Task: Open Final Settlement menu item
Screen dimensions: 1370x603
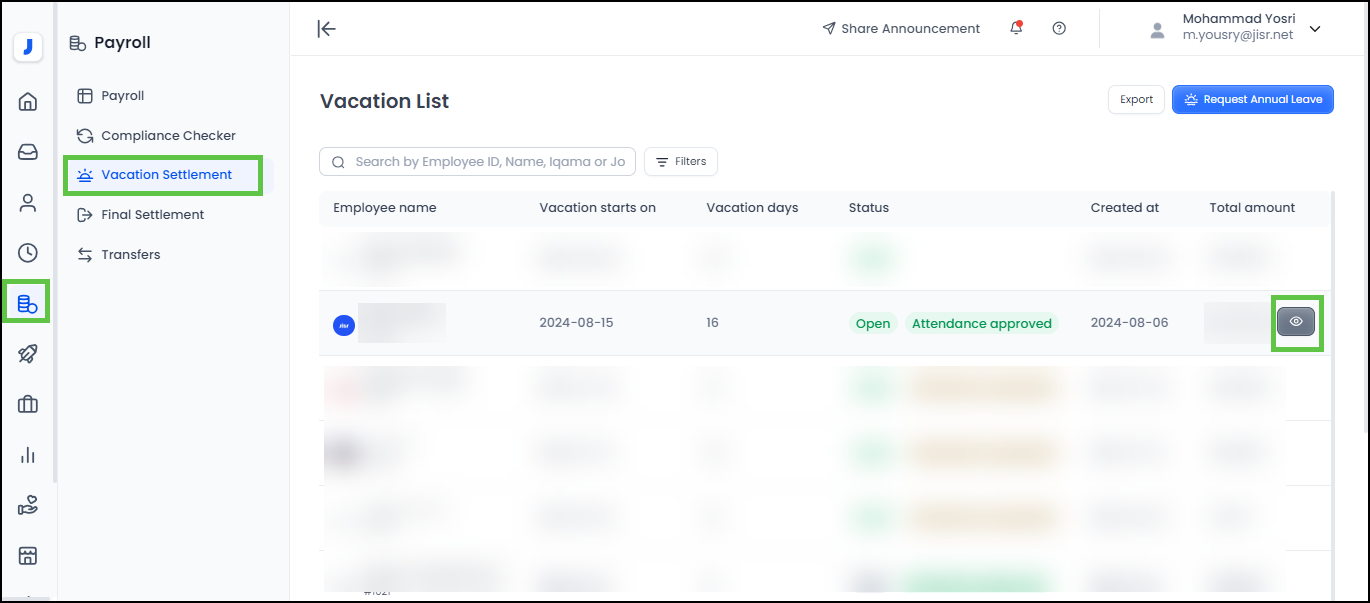Action: tap(152, 214)
